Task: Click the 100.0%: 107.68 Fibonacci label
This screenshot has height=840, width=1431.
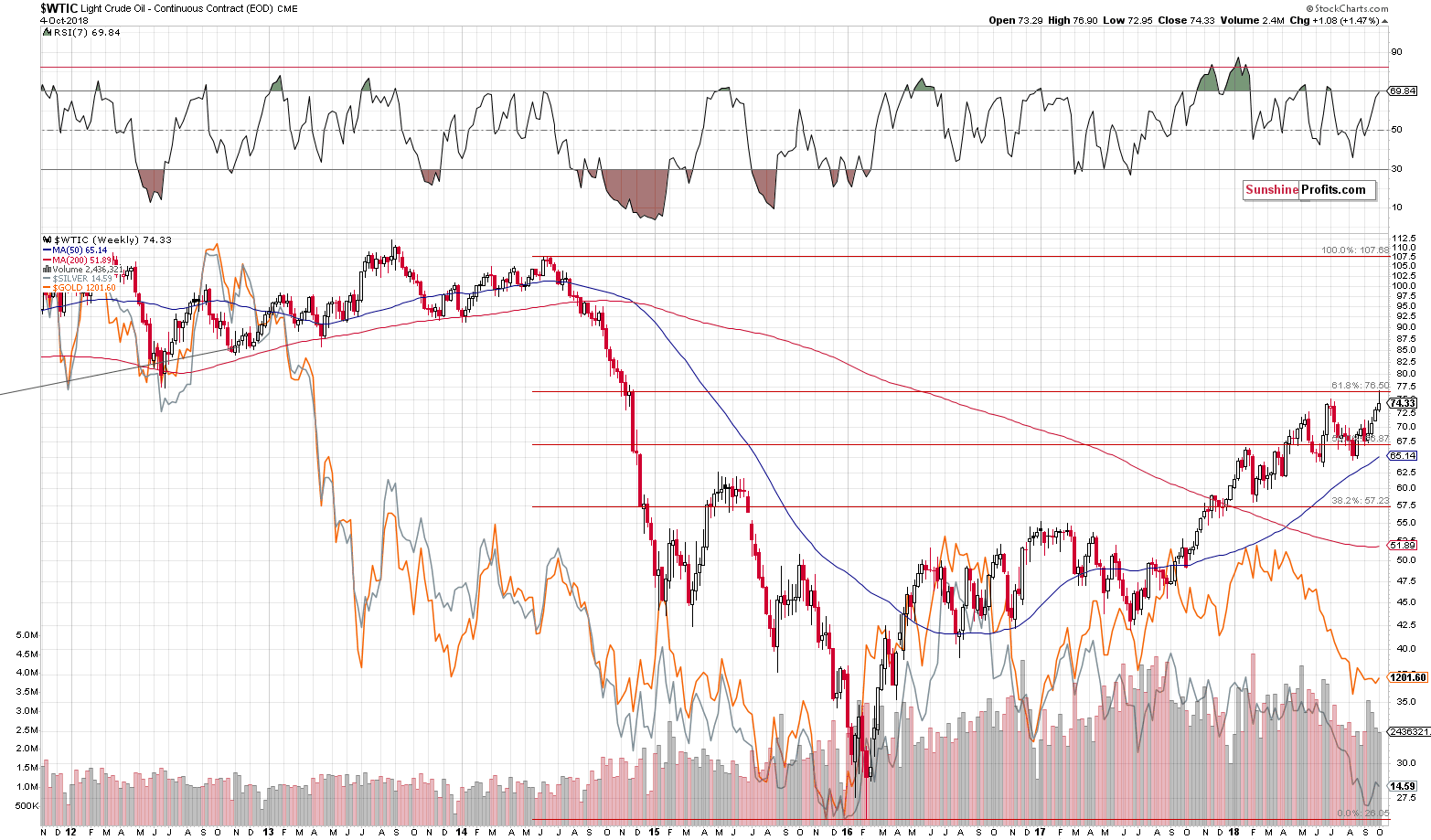Action: pyautogui.click(x=1355, y=250)
